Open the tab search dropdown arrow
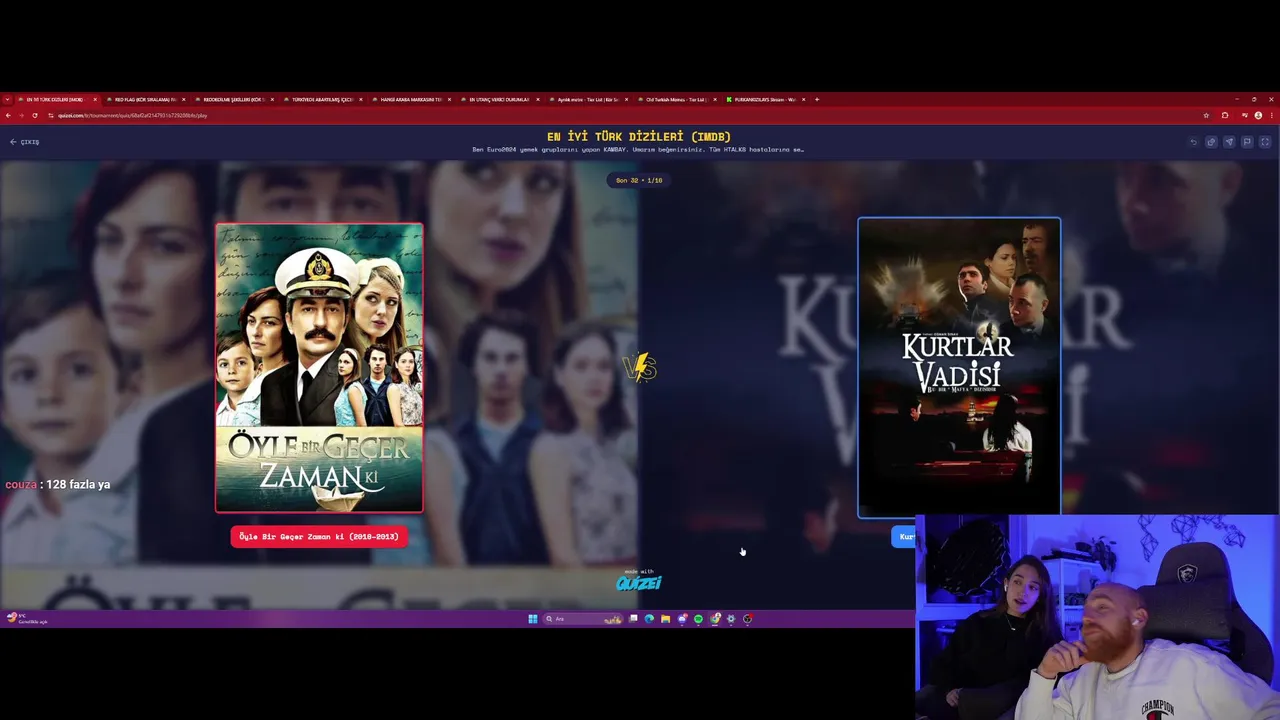The image size is (1280, 720). tap(7, 99)
